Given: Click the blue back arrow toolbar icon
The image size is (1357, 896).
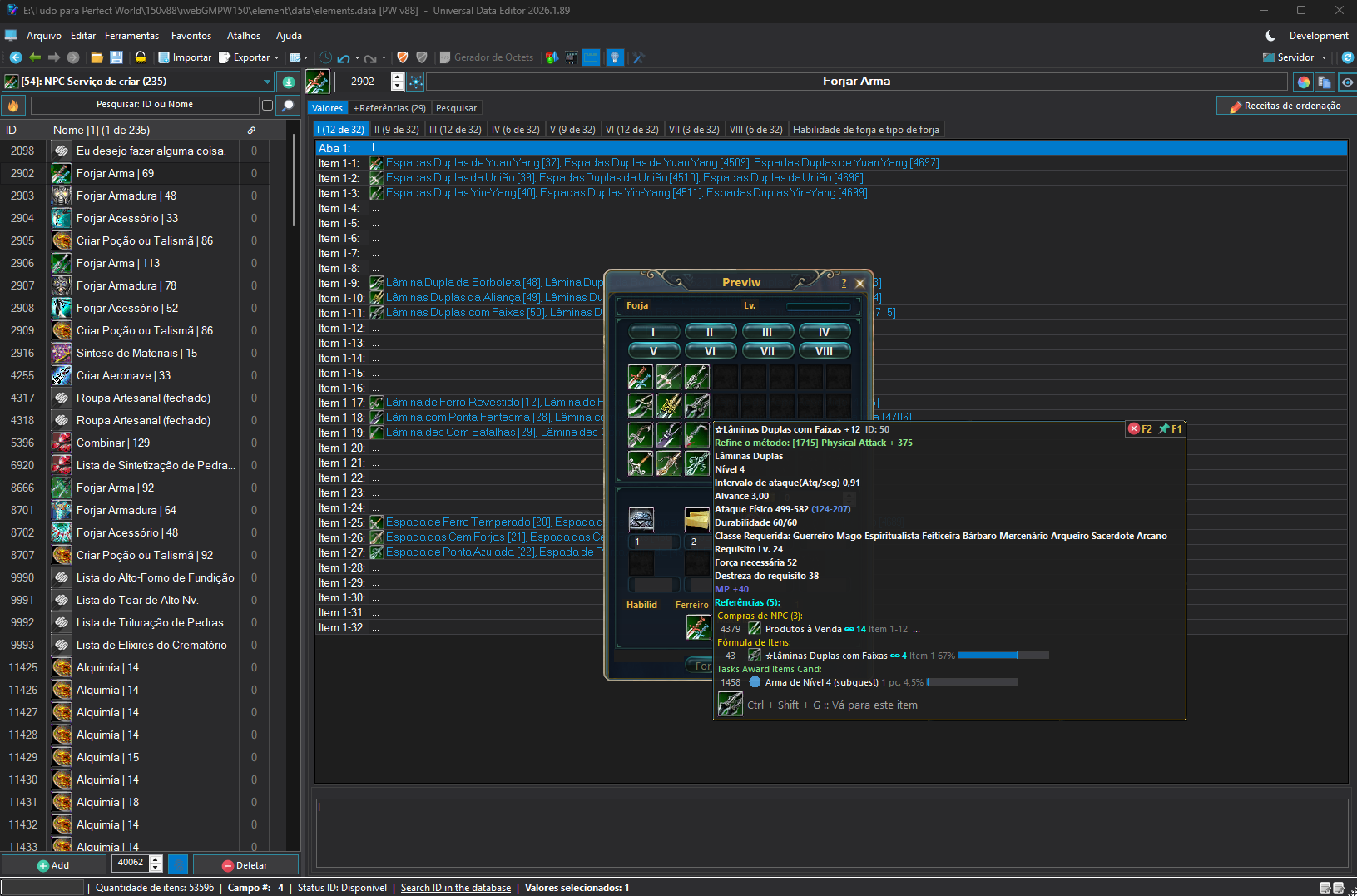Looking at the screenshot, I should pos(15,57).
